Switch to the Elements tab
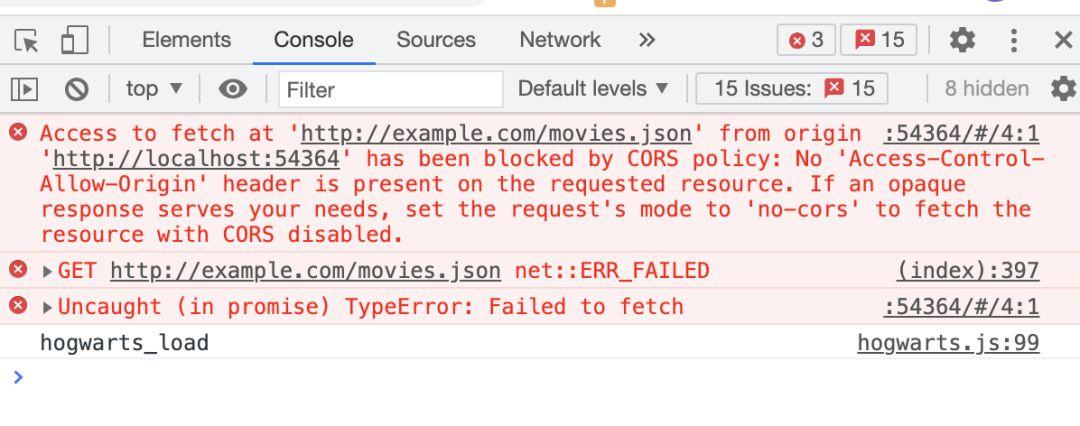1080x426 pixels. point(186,40)
